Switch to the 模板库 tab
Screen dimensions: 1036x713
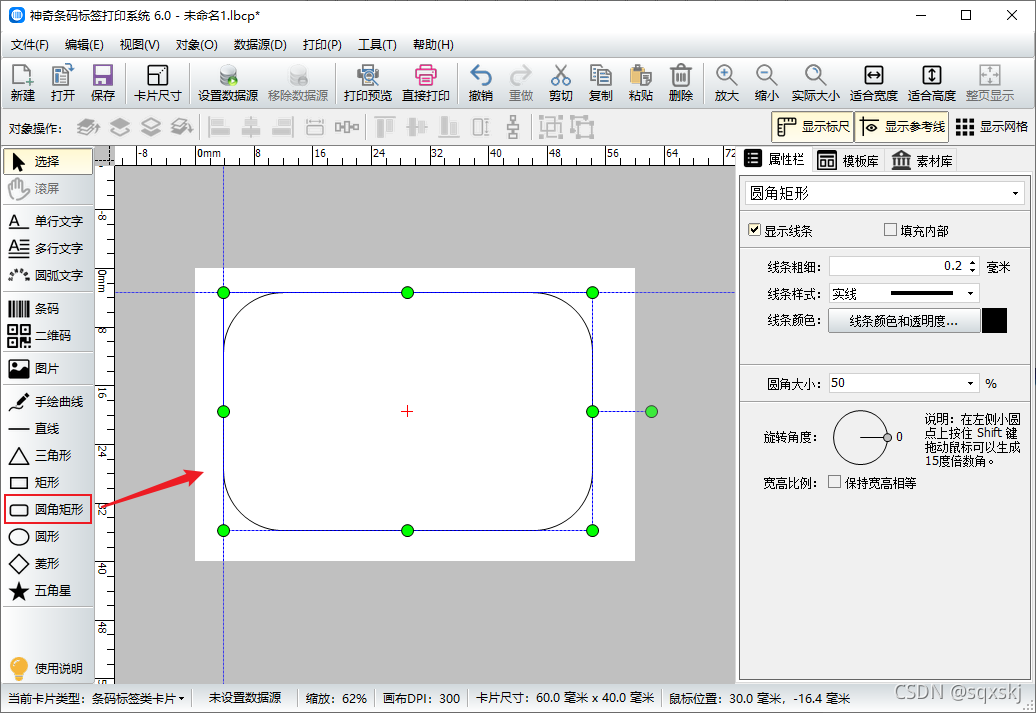[848, 161]
